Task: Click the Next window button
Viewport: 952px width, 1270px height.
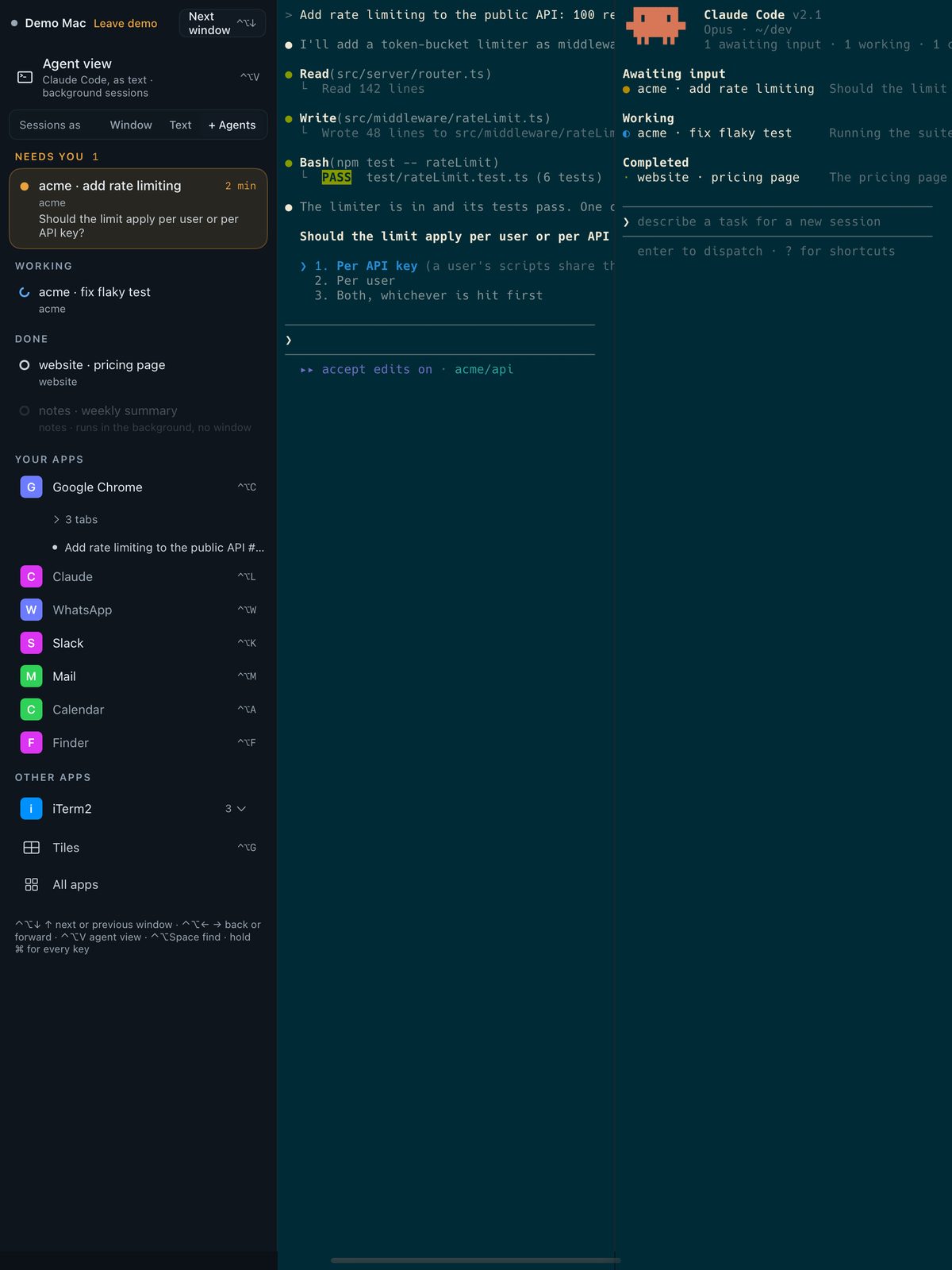Action: pos(222,23)
